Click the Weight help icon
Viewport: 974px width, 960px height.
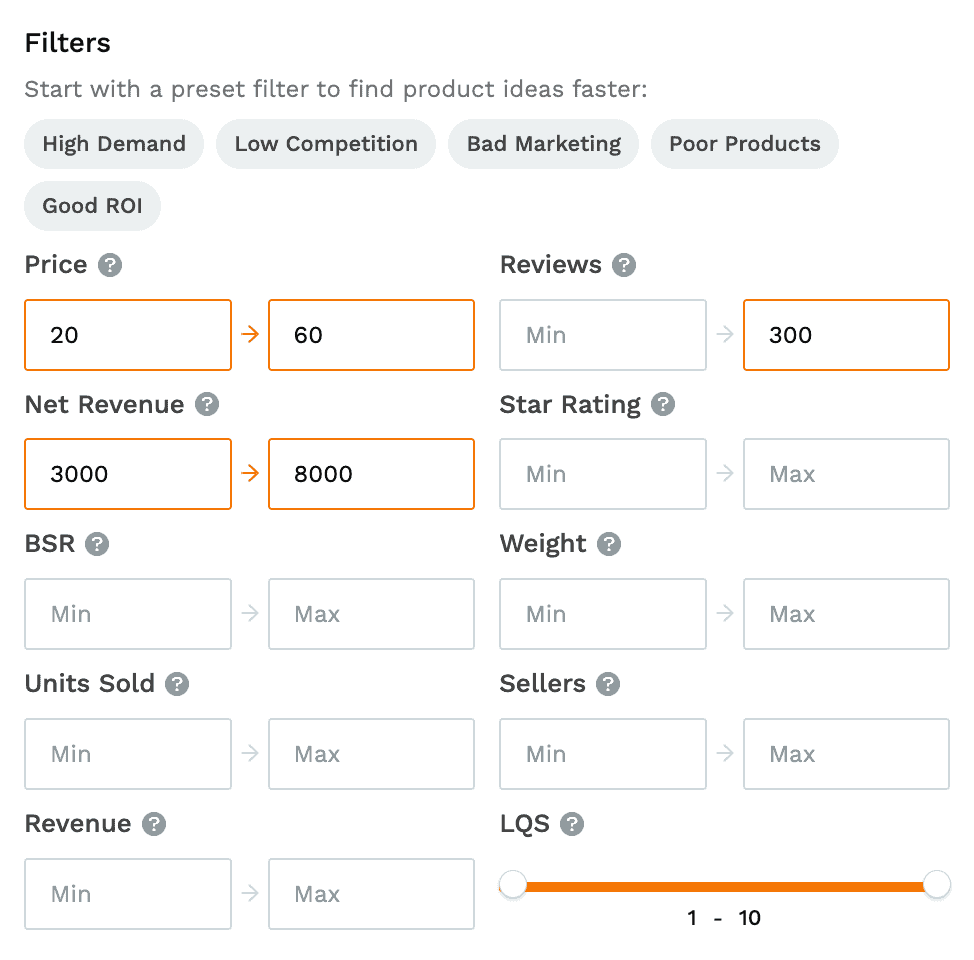pyautogui.click(x=609, y=544)
